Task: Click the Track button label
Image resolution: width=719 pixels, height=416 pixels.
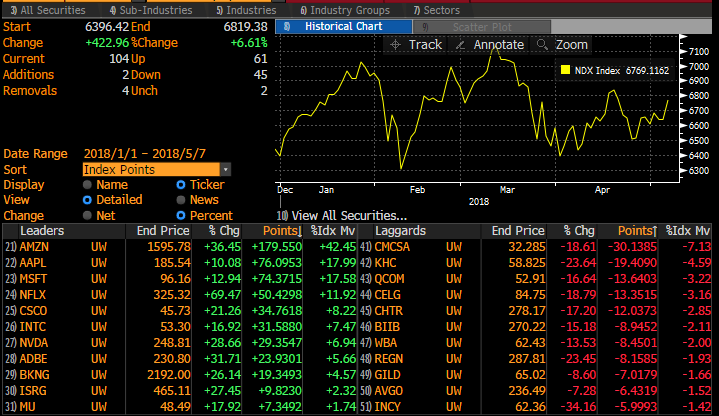Action: click(x=425, y=44)
